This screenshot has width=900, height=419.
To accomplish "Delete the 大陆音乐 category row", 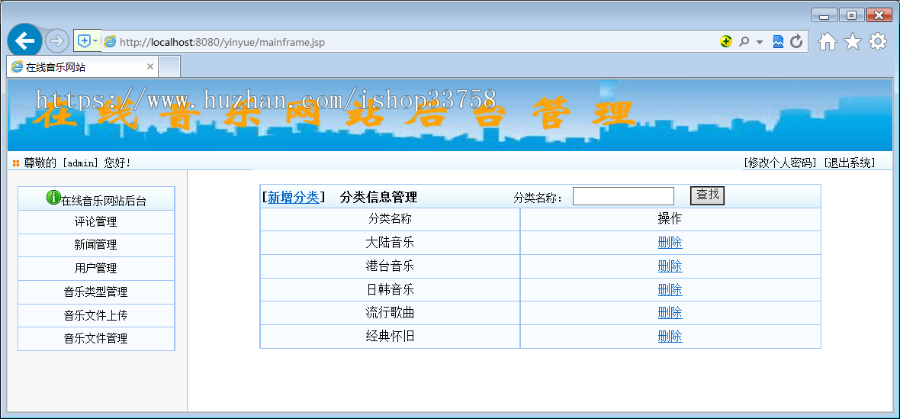I will coord(670,243).
